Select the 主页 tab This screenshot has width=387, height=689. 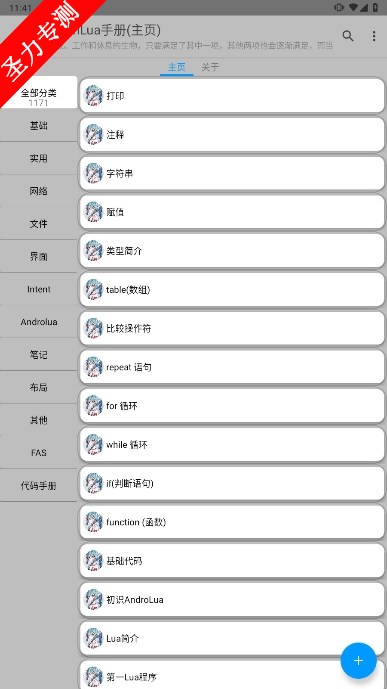click(x=177, y=67)
